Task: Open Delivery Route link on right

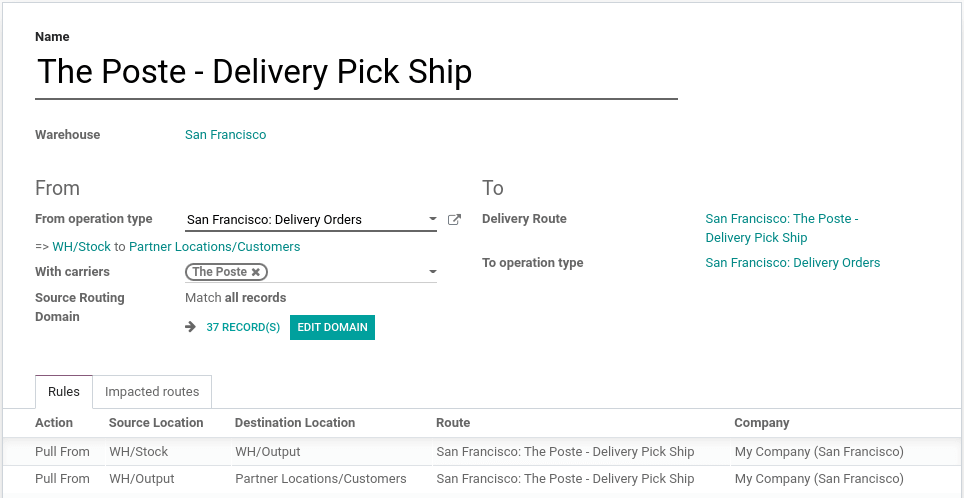Action: [781, 228]
